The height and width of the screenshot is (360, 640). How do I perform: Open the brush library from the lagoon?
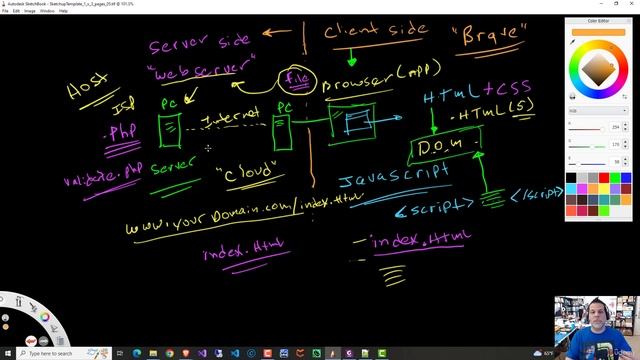tap(18, 302)
